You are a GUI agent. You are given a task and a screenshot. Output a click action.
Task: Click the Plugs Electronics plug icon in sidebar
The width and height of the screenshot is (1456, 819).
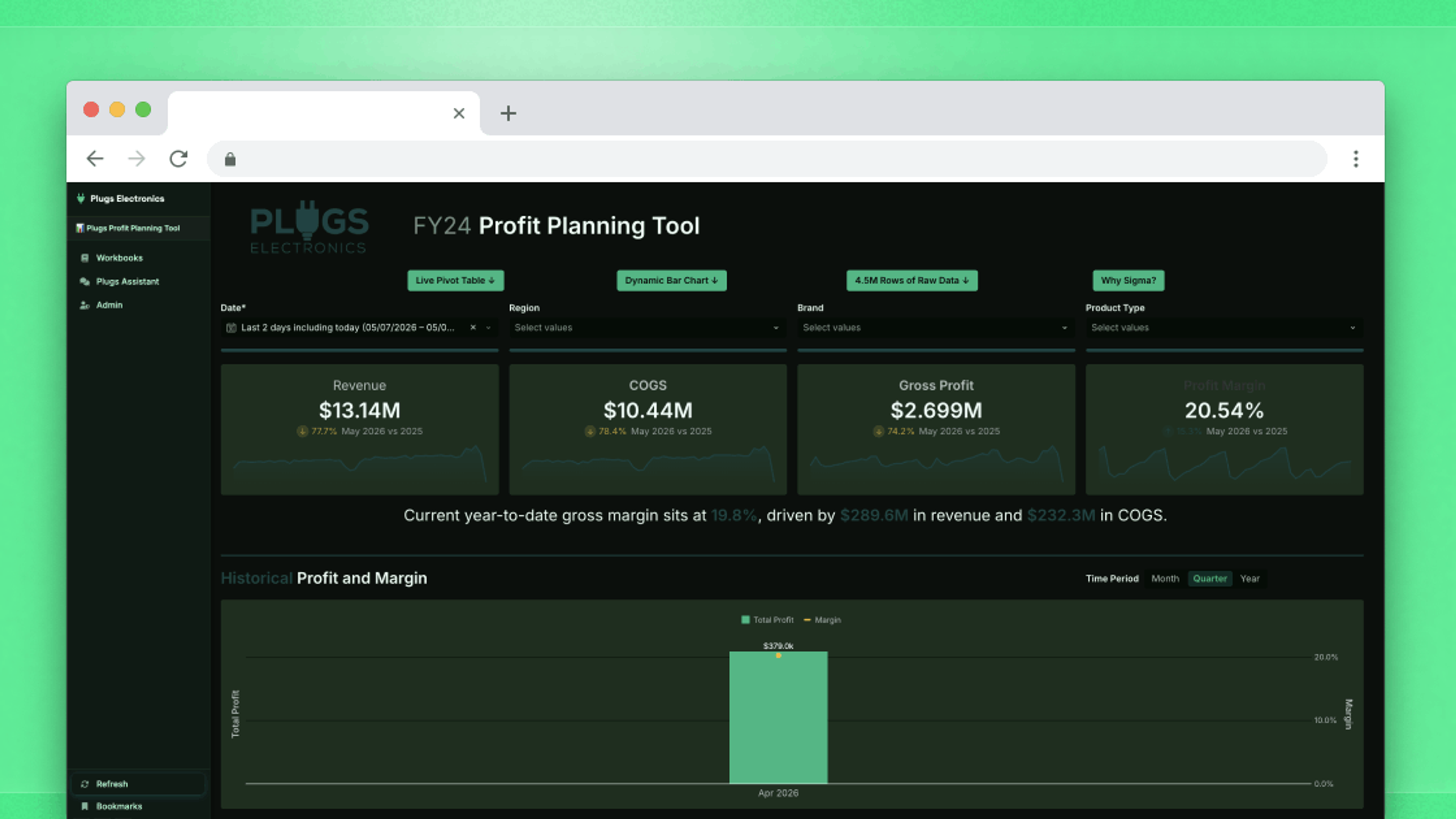tap(81, 198)
